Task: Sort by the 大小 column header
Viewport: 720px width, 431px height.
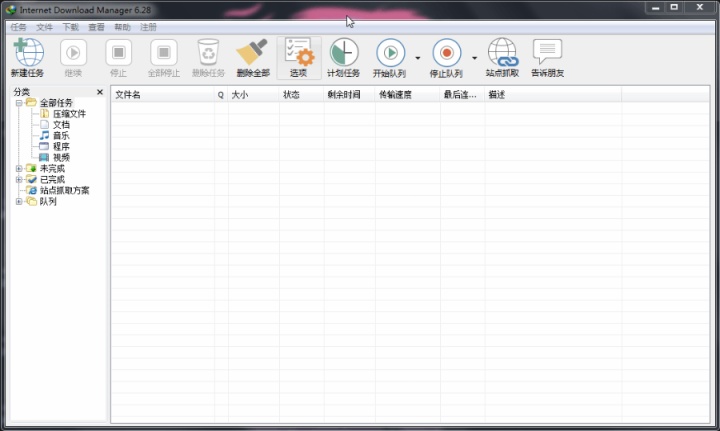Action: point(253,95)
